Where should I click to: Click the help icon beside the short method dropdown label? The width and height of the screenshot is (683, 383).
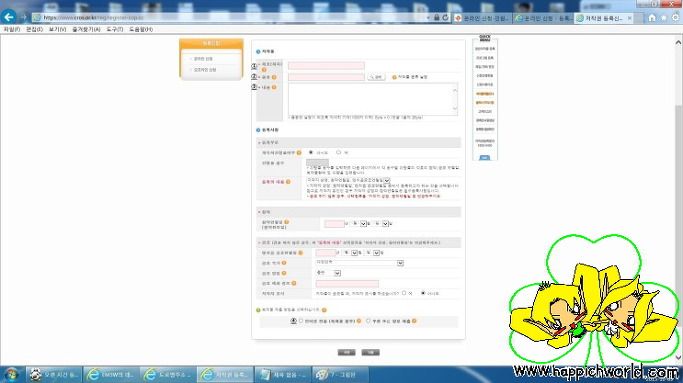pos(284,273)
